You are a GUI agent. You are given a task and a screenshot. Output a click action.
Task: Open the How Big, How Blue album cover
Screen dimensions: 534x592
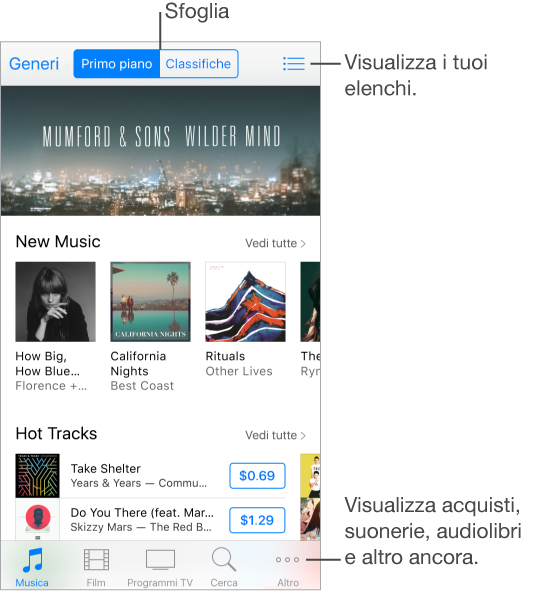[56, 302]
